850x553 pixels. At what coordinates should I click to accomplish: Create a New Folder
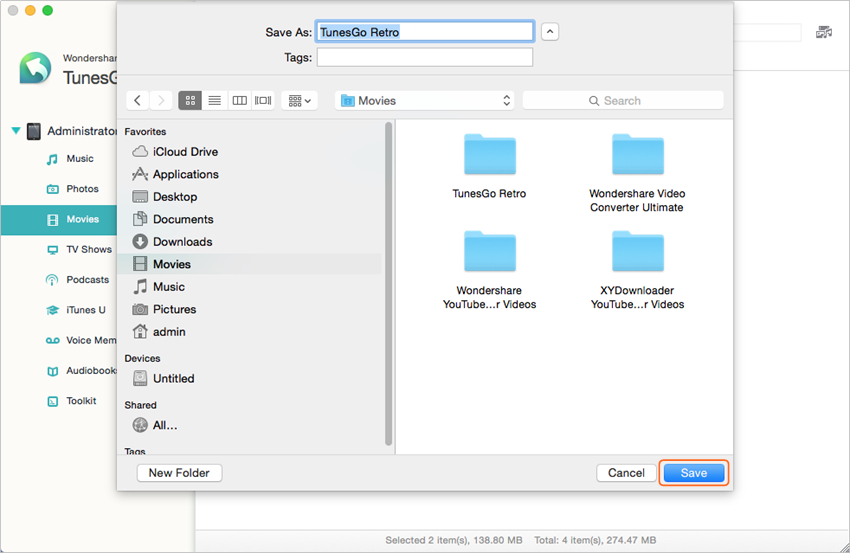point(180,473)
